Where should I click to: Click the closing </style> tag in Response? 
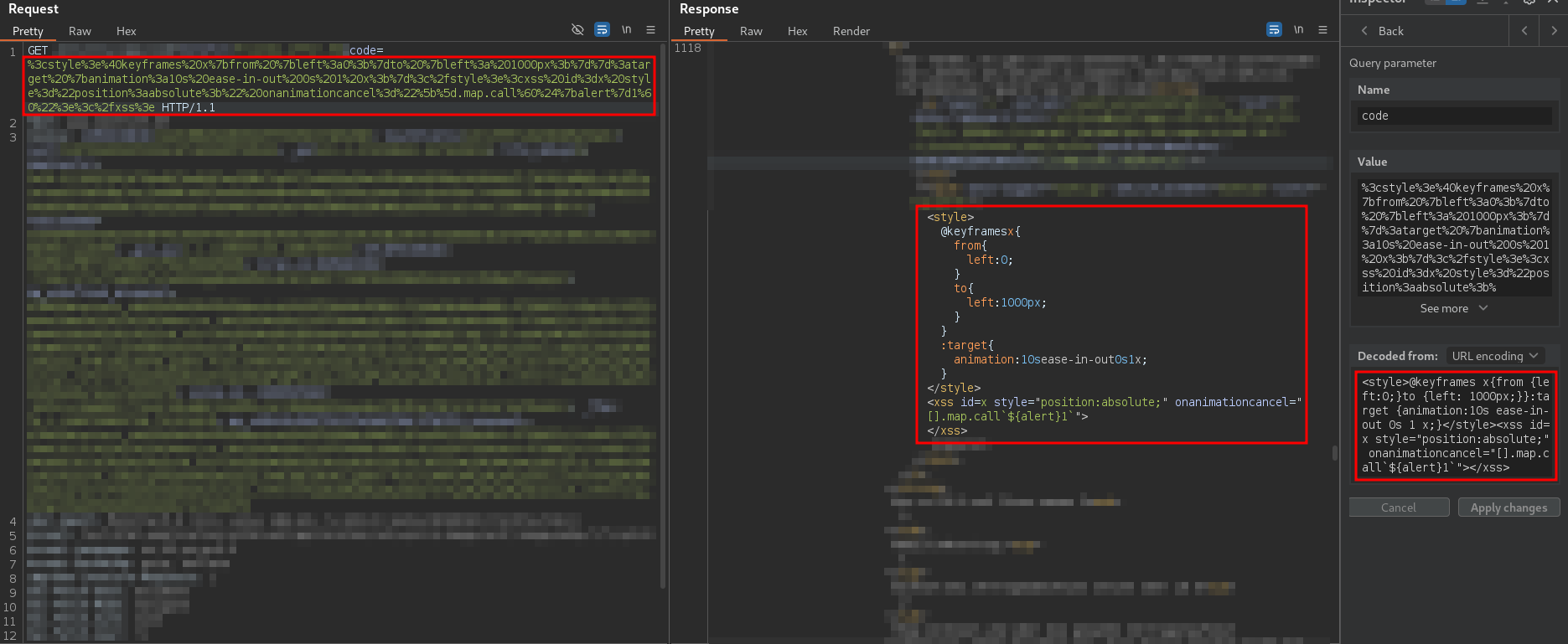tap(954, 388)
